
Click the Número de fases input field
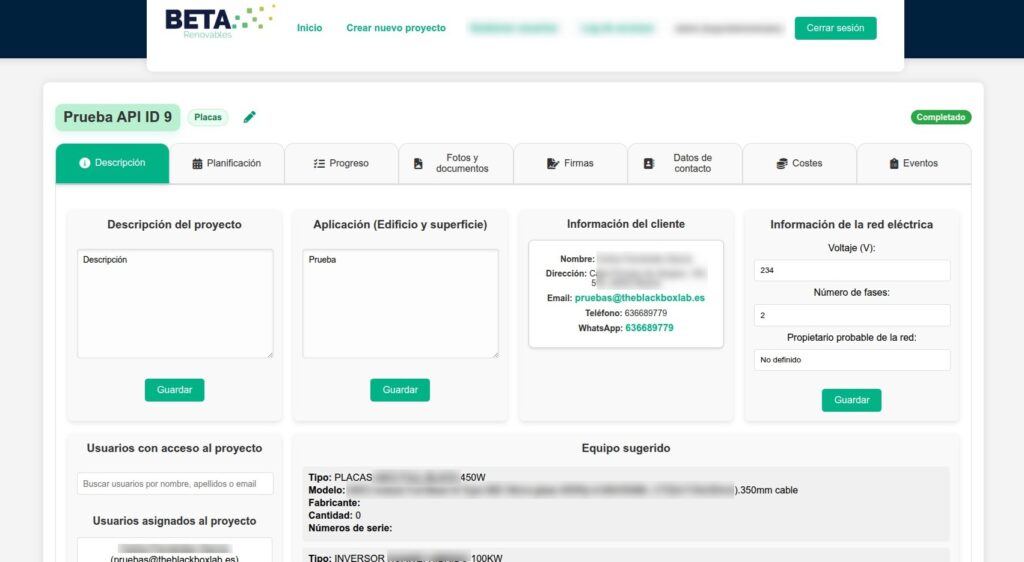click(x=852, y=315)
